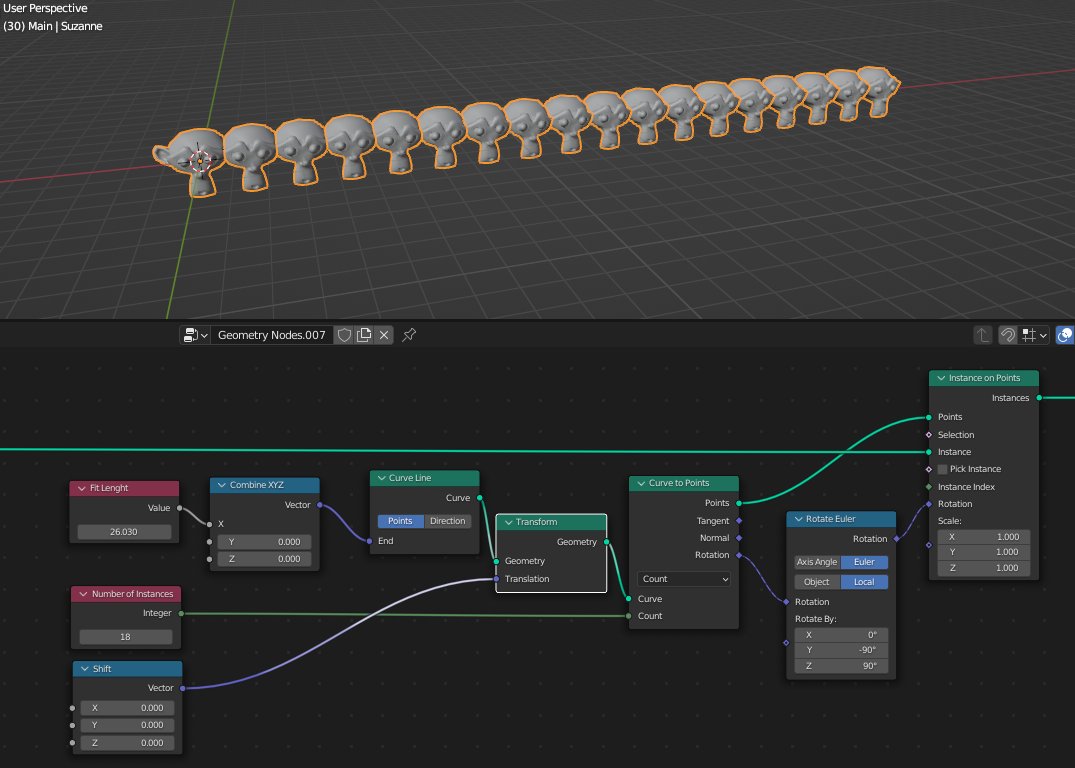The width and height of the screenshot is (1075, 768).
Task: Click the Number of Instances value 18
Action: coord(125,636)
